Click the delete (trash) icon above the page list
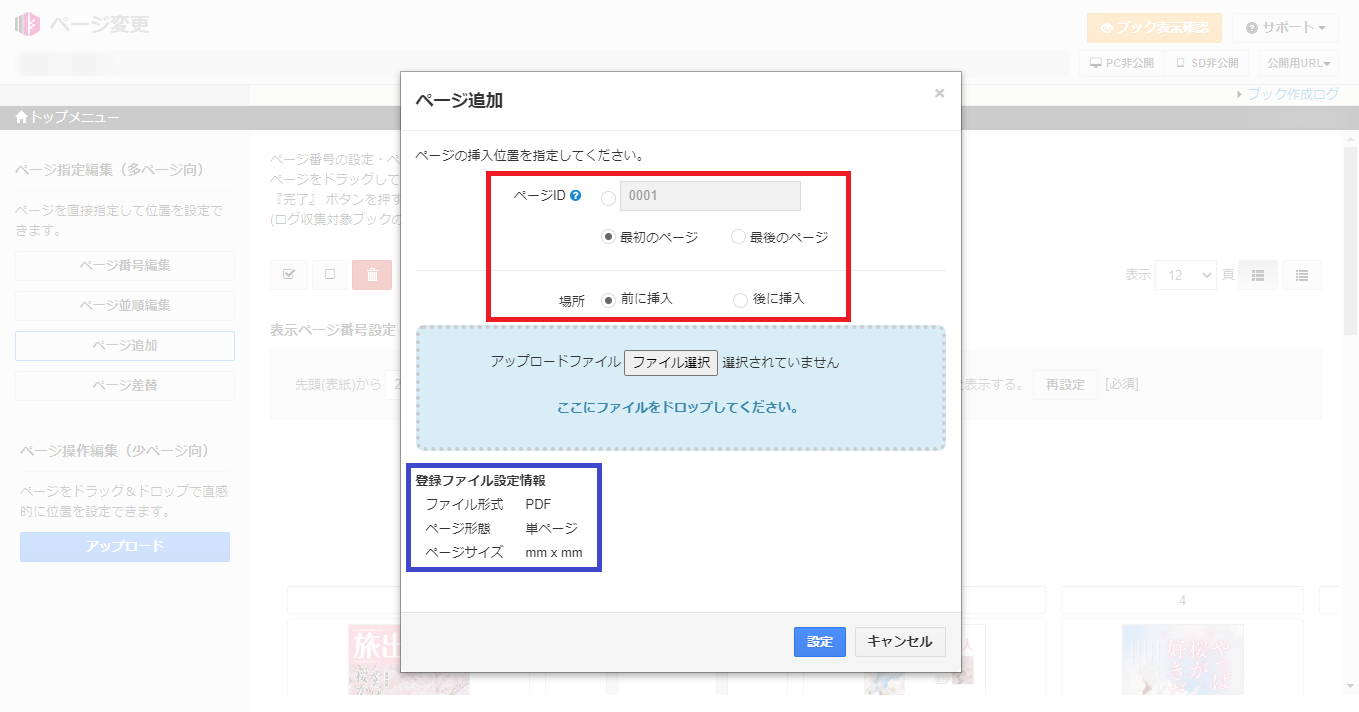Screen dimensions: 1359x712 [x=372, y=275]
